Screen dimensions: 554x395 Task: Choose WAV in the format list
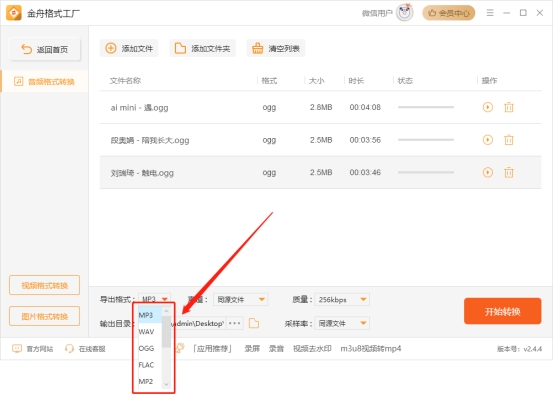click(150, 332)
